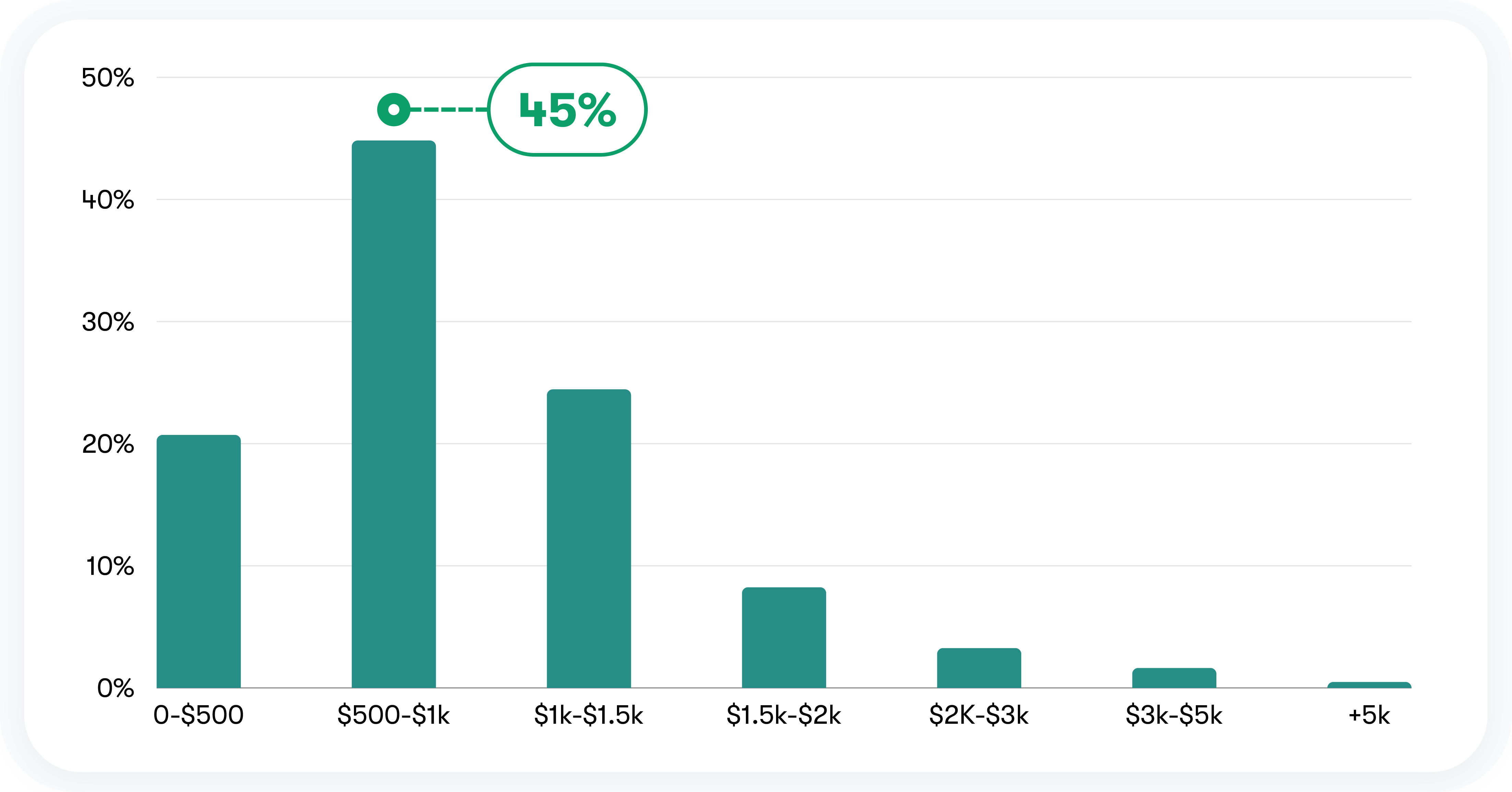1512x792 pixels.
Task: Click the $1k-$1.5k bar
Action: coord(589,539)
